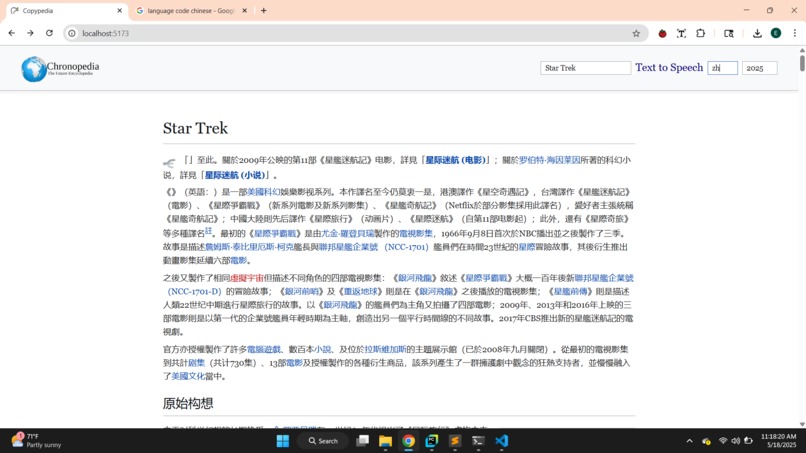806x453 pixels.
Task: Open the Wi-Fi network tray icon
Action: [x=723, y=441]
